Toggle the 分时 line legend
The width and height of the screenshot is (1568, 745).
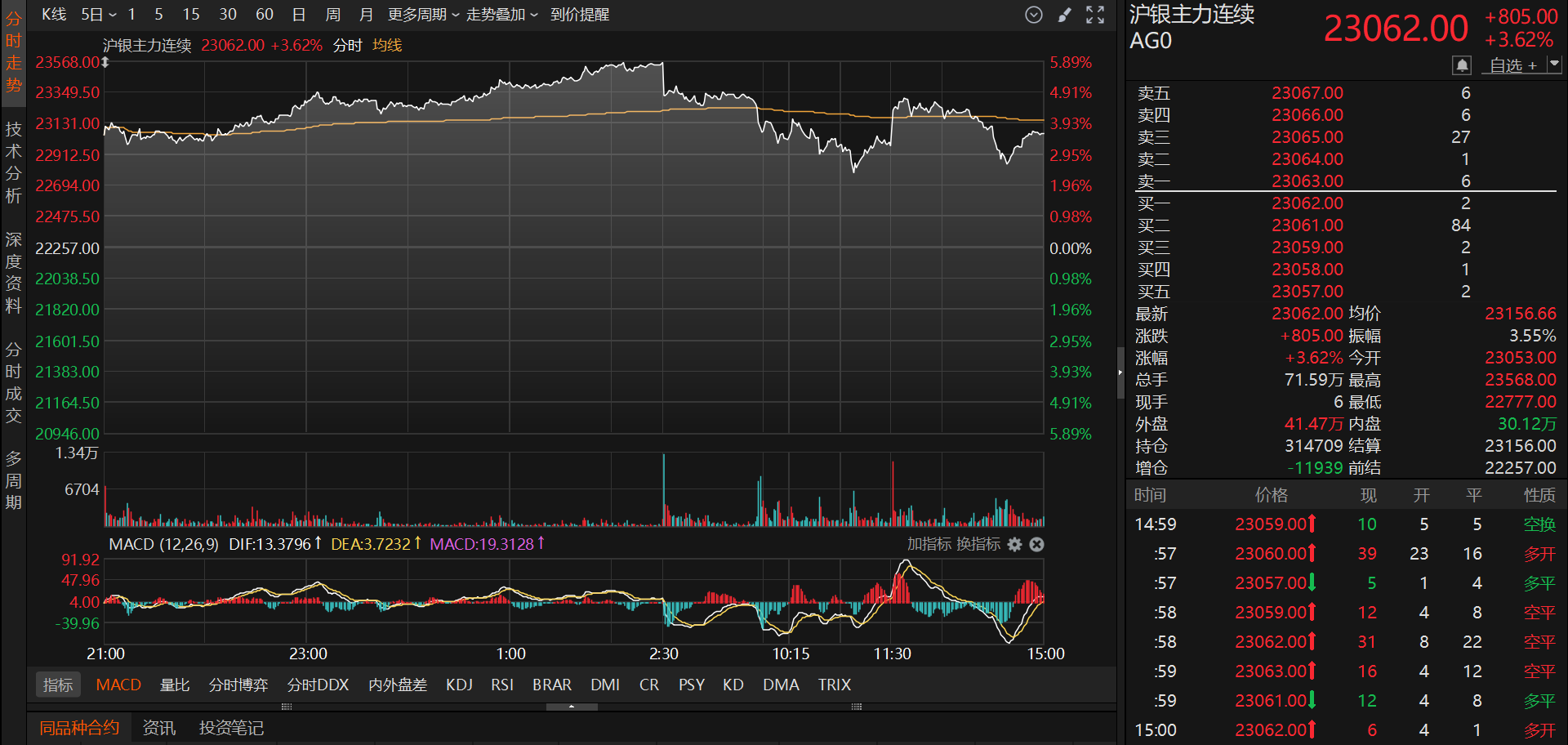347,46
